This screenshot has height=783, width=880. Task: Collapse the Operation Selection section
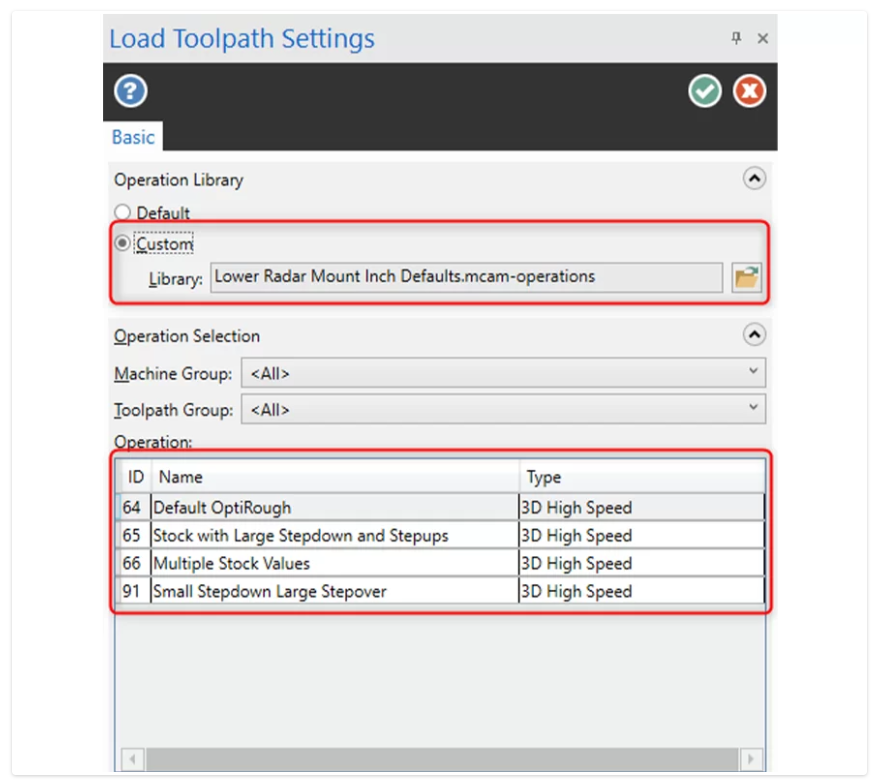(x=755, y=335)
